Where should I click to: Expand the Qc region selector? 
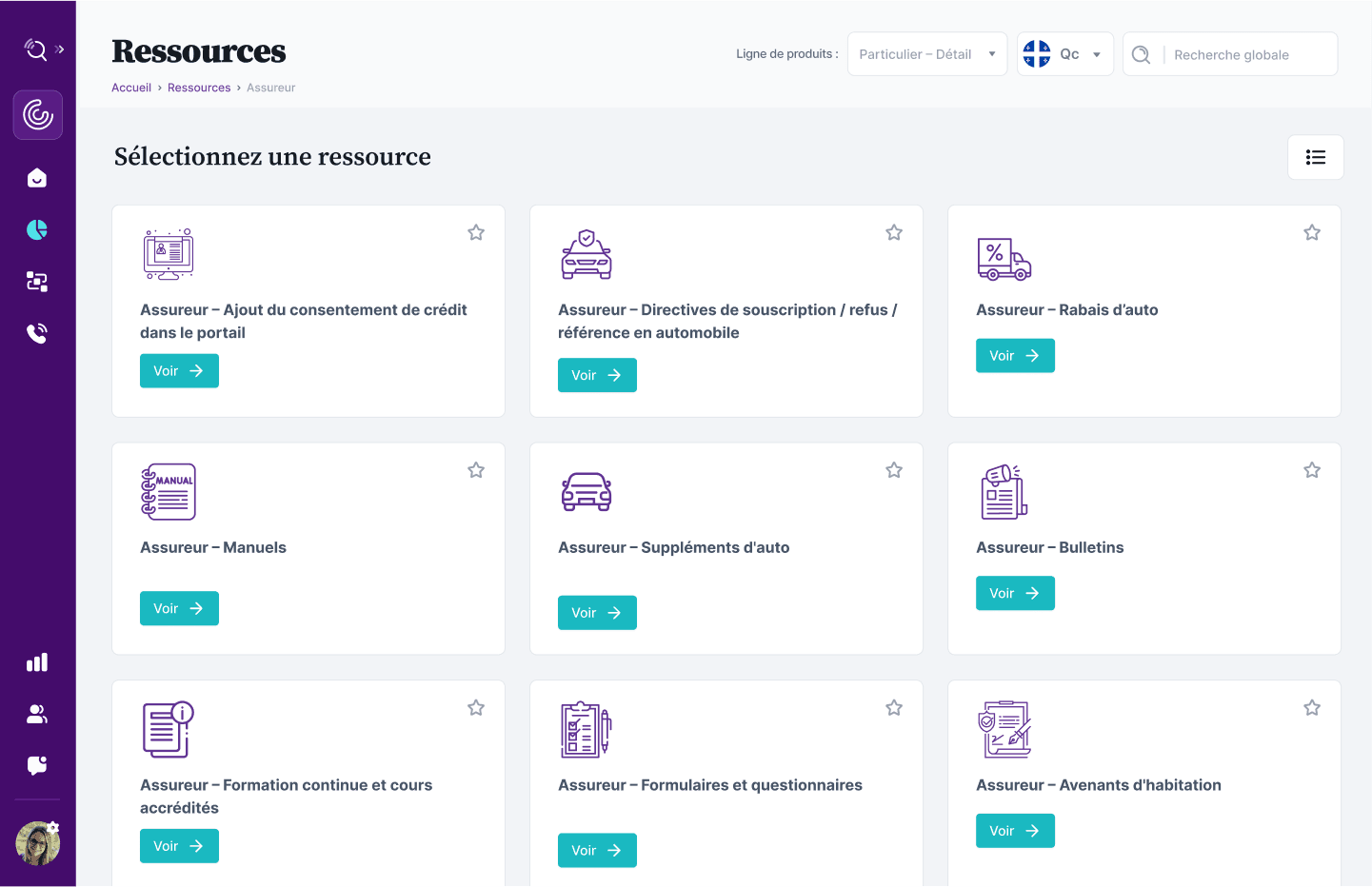coord(1064,54)
